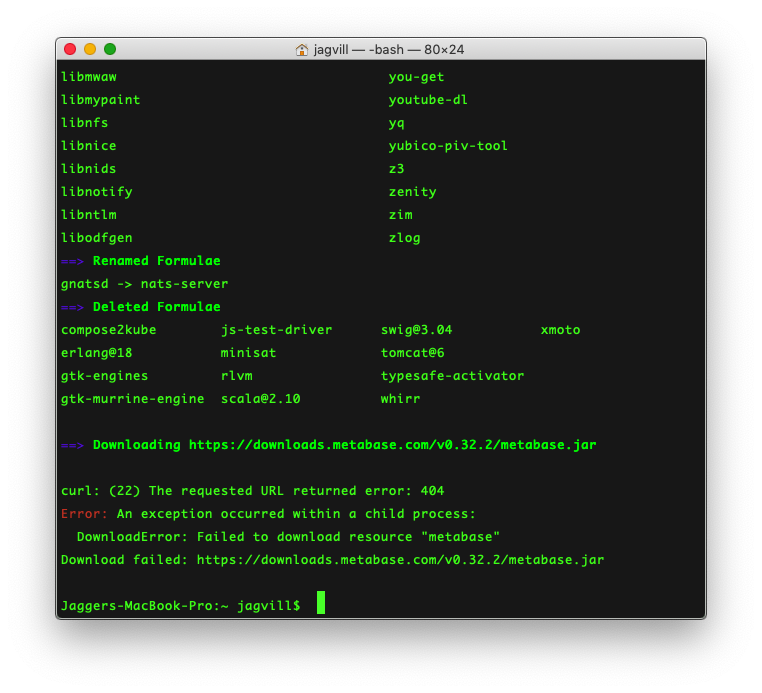Click the 'curl: (22)' error 404 line
The height and width of the screenshot is (693, 762).
[x=253, y=491]
